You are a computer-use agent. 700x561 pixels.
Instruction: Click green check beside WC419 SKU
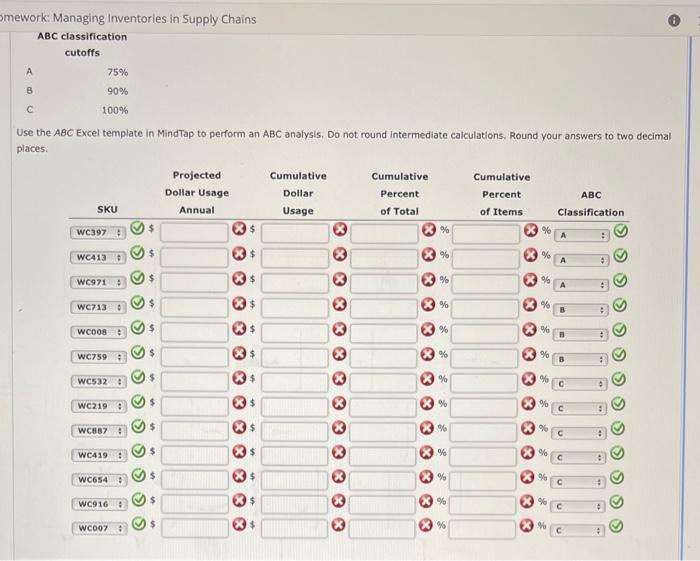[139, 450]
